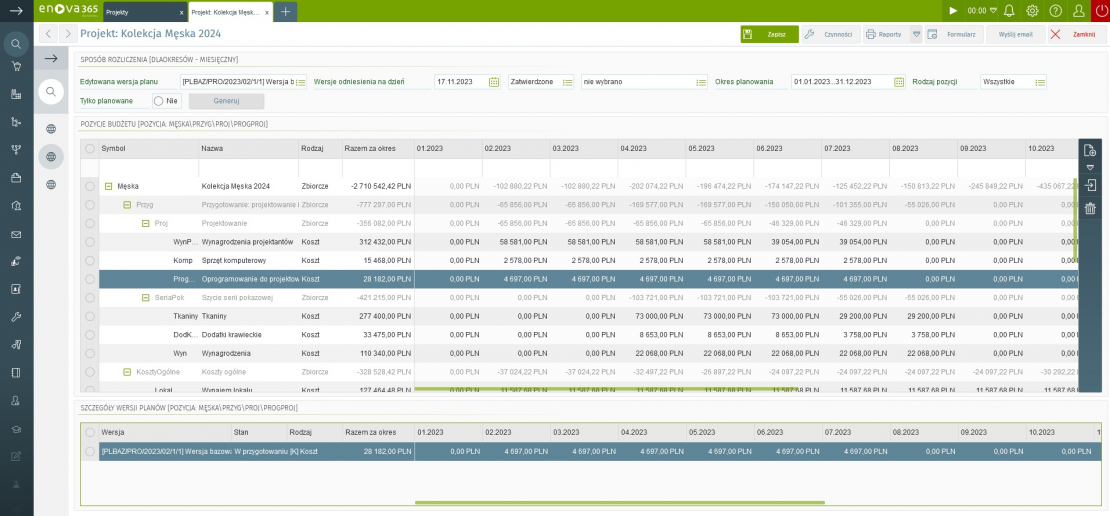Collapse the Męska tree node
Image resolution: width=1110 pixels, height=516 pixels.
point(108,186)
